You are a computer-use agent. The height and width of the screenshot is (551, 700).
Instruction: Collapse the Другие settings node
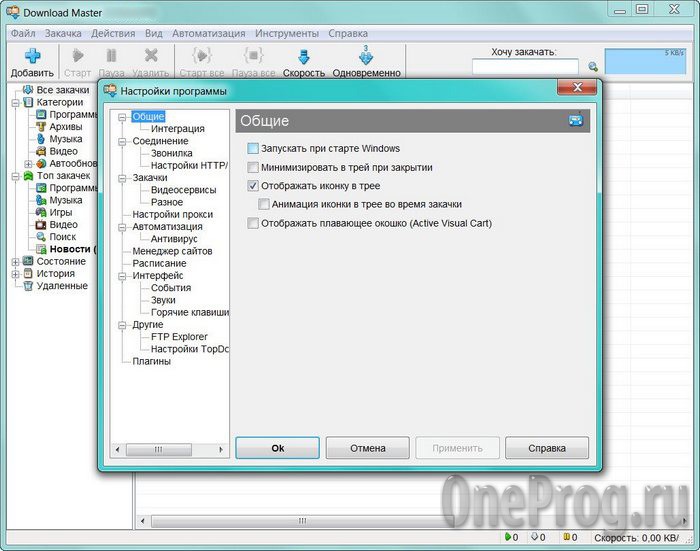(x=122, y=326)
